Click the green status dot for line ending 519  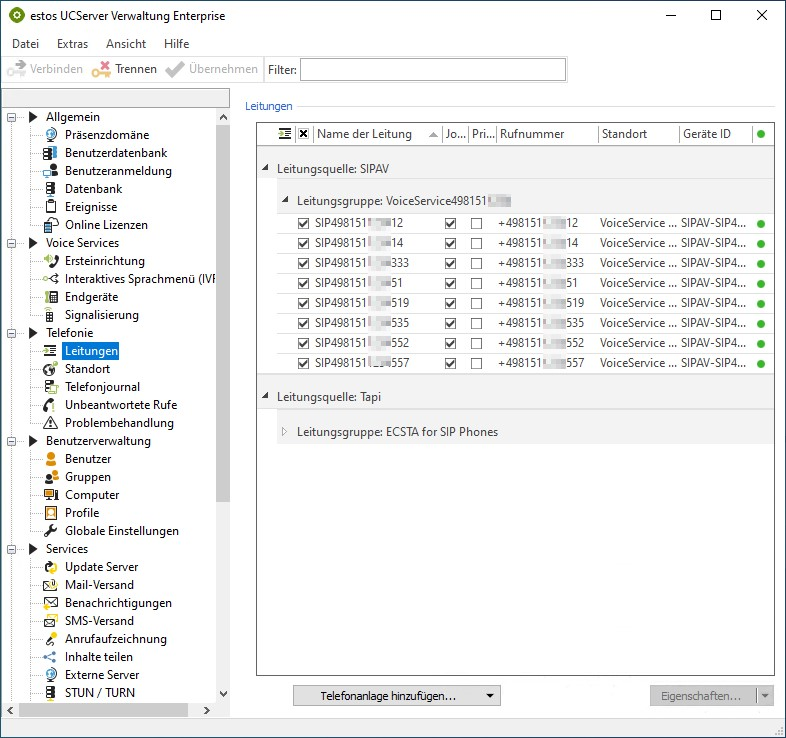761,303
